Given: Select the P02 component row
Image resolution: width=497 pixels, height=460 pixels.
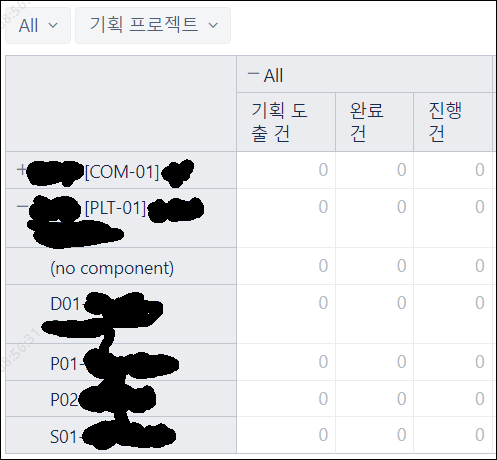Looking at the screenshot, I should tap(121, 399).
